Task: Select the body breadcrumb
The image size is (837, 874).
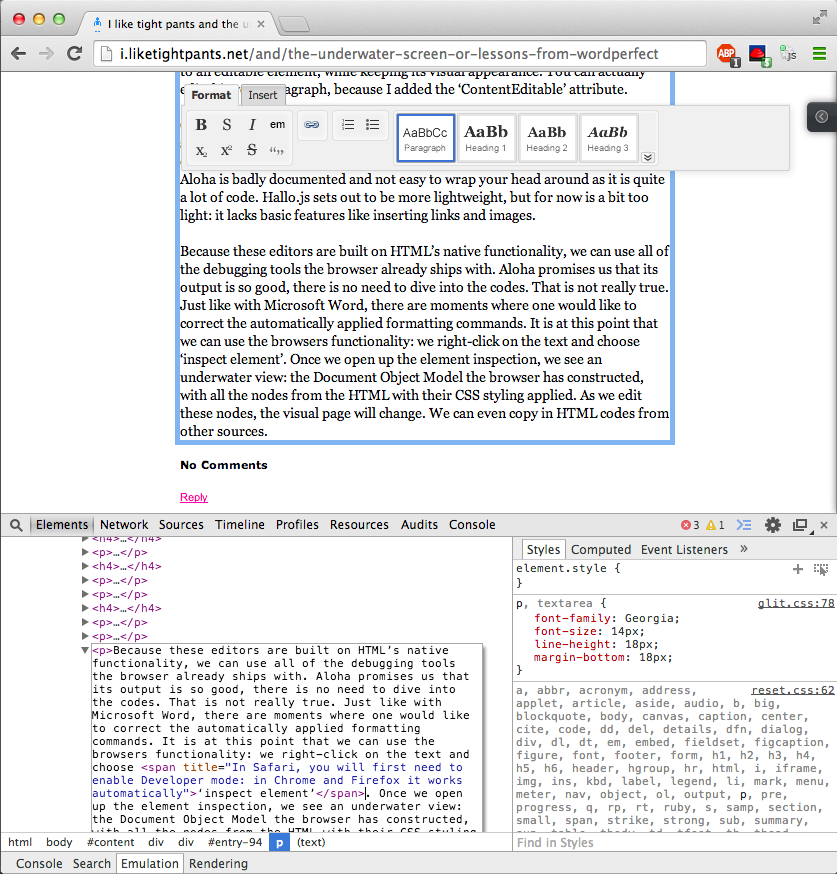Action: coord(59,842)
